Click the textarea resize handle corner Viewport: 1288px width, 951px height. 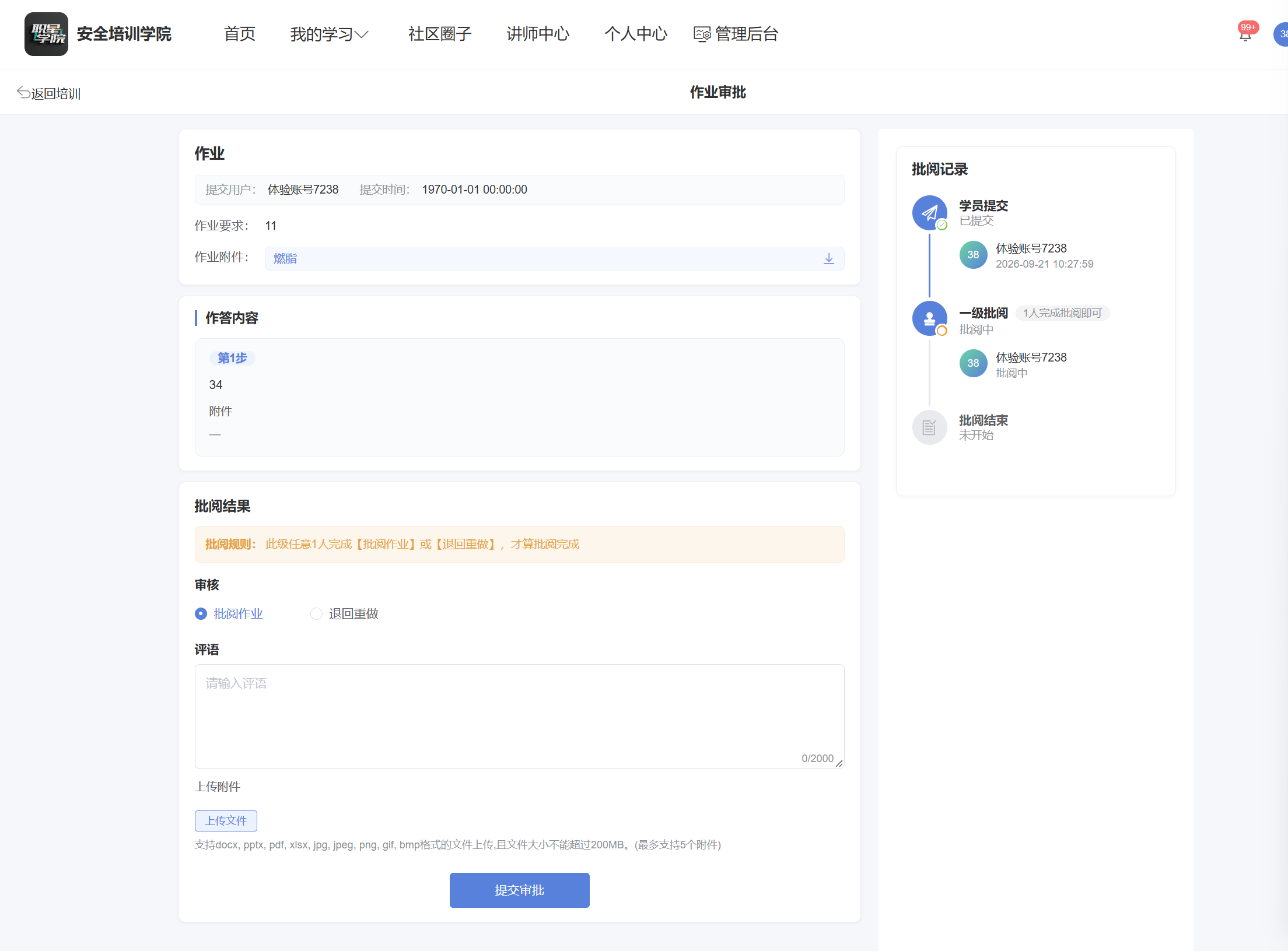point(839,763)
